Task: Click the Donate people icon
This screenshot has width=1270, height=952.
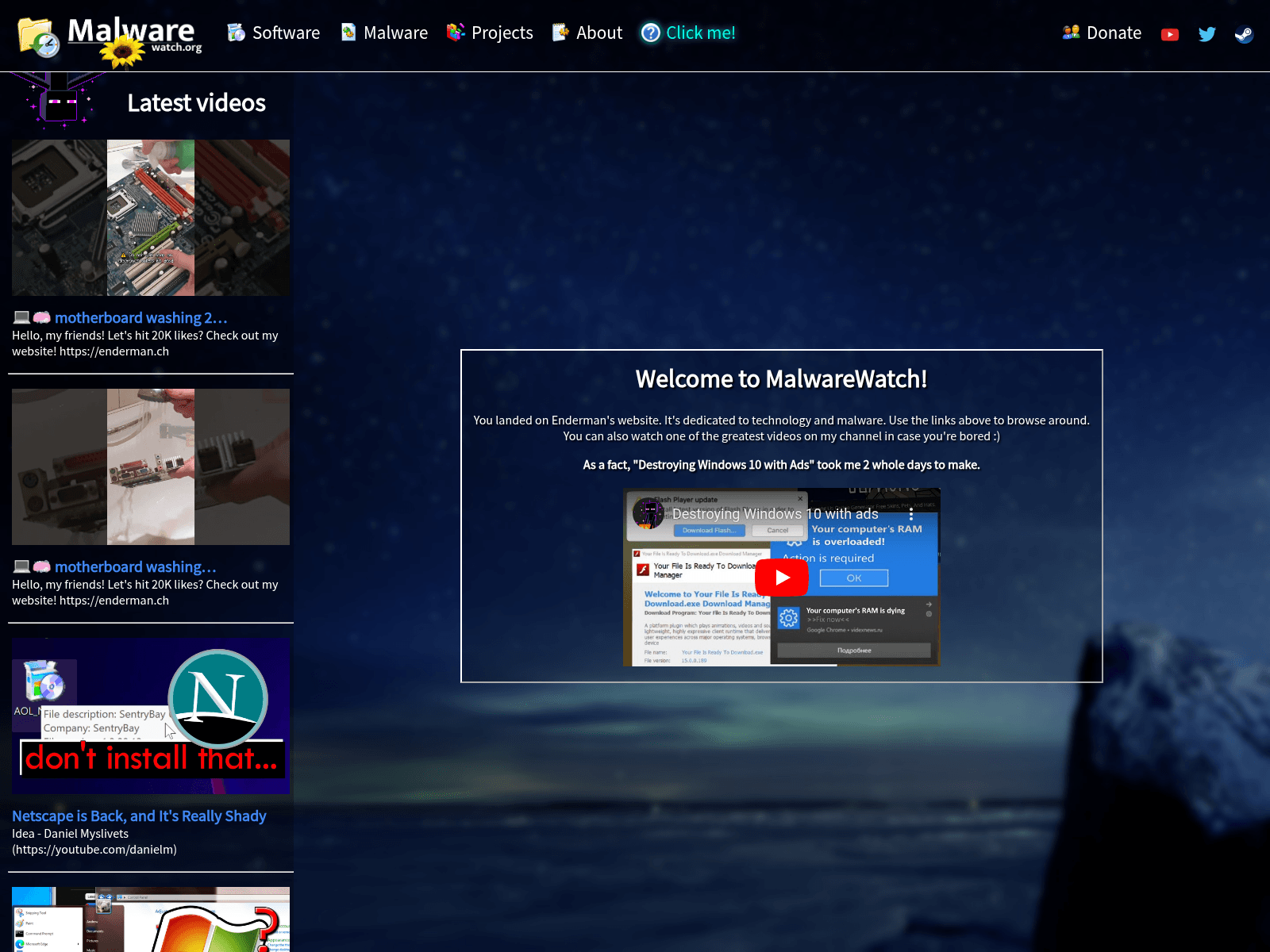Action: pyautogui.click(x=1072, y=33)
